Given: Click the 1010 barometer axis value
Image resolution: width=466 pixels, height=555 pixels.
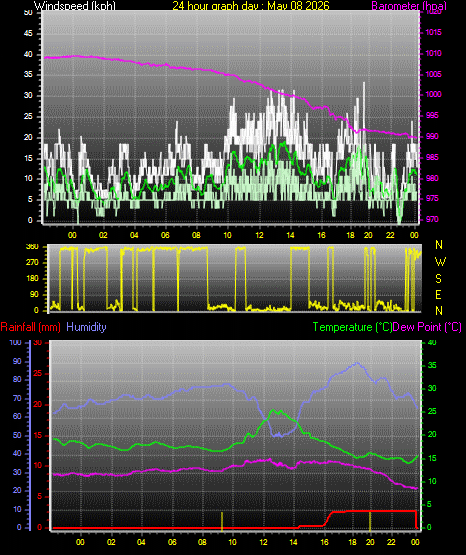Looking at the screenshot, I should coord(433,53).
